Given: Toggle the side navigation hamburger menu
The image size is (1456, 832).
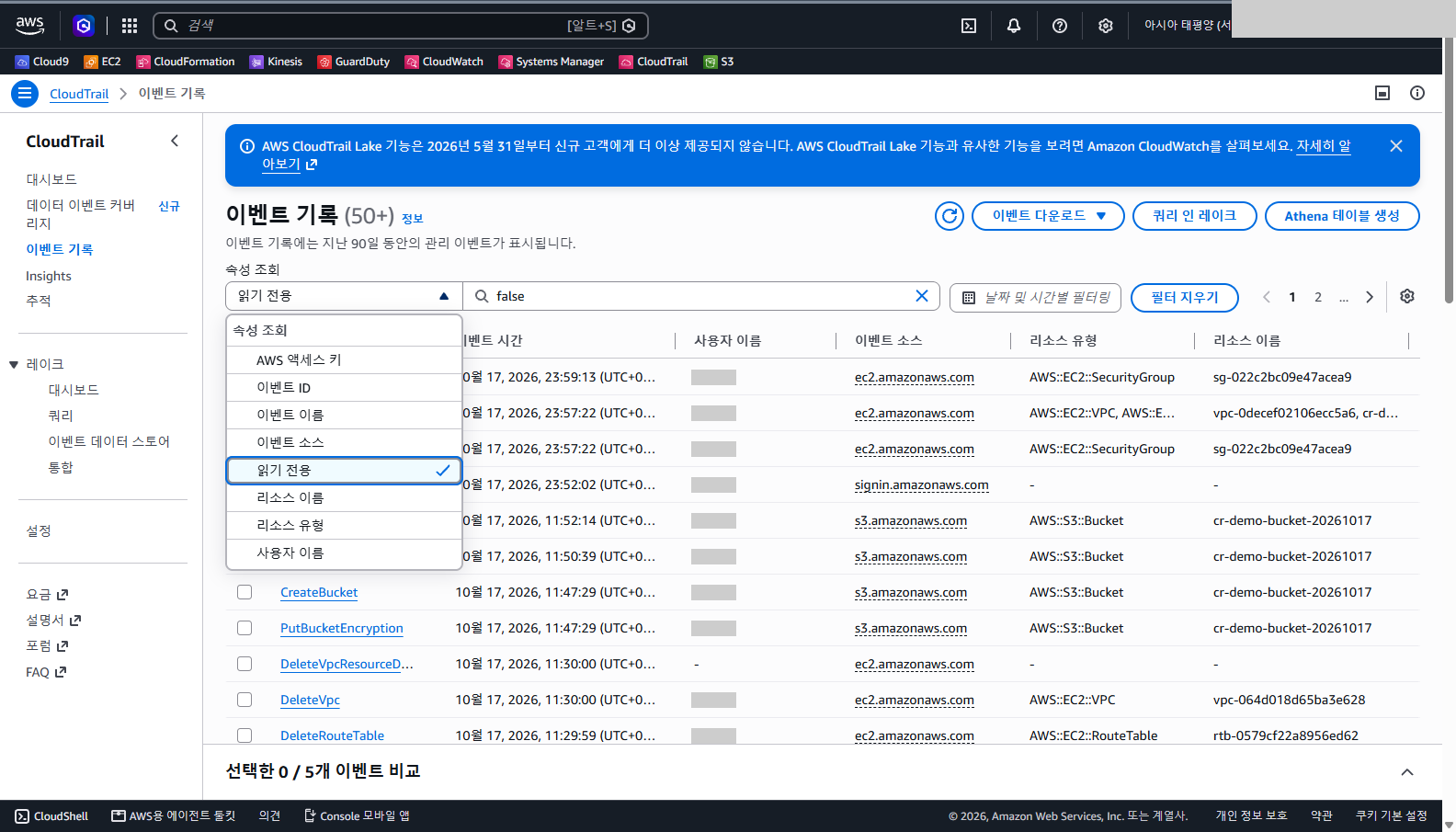Looking at the screenshot, I should [x=25, y=93].
